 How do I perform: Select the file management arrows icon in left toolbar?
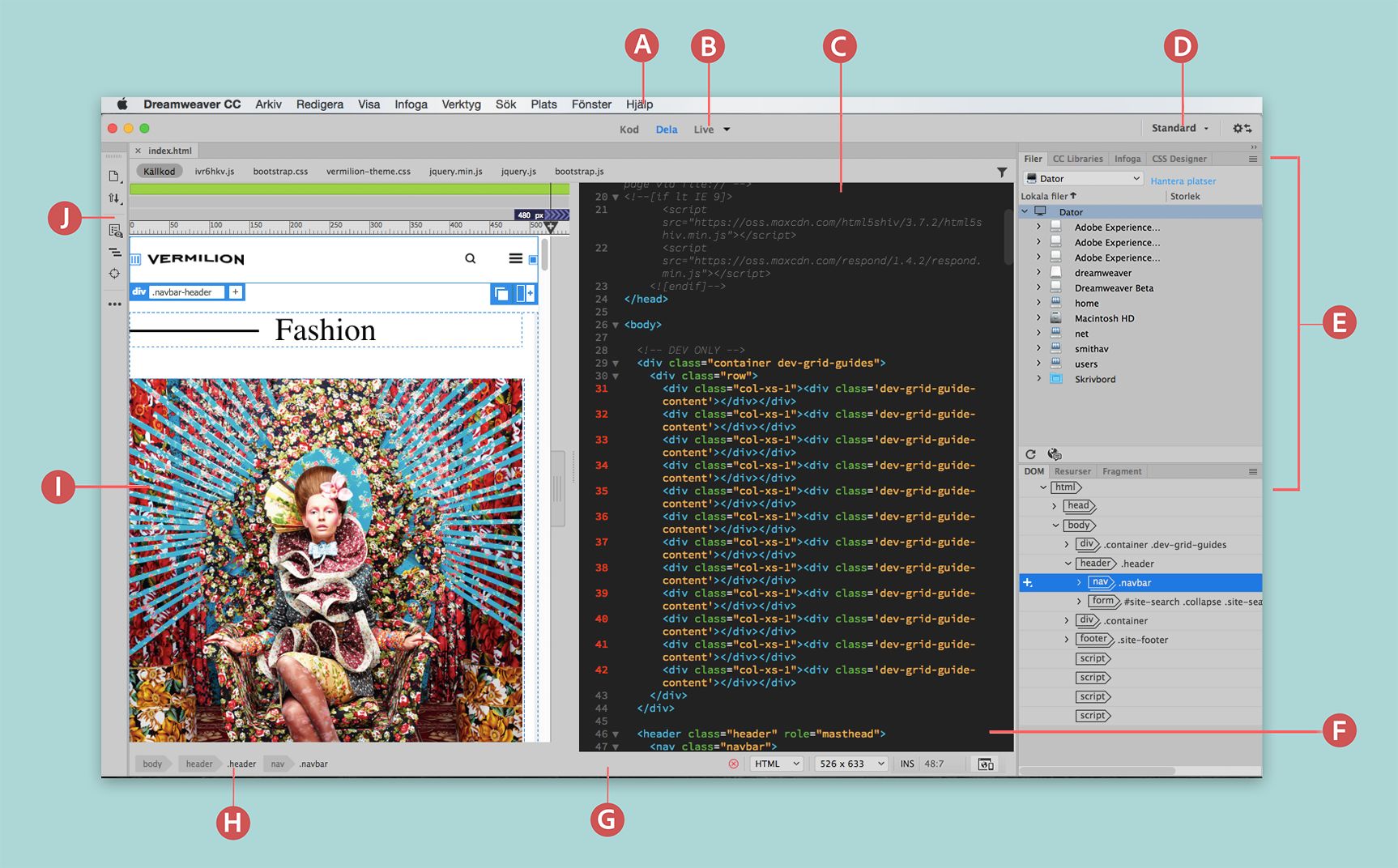pyautogui.click(x=114, y=197)
